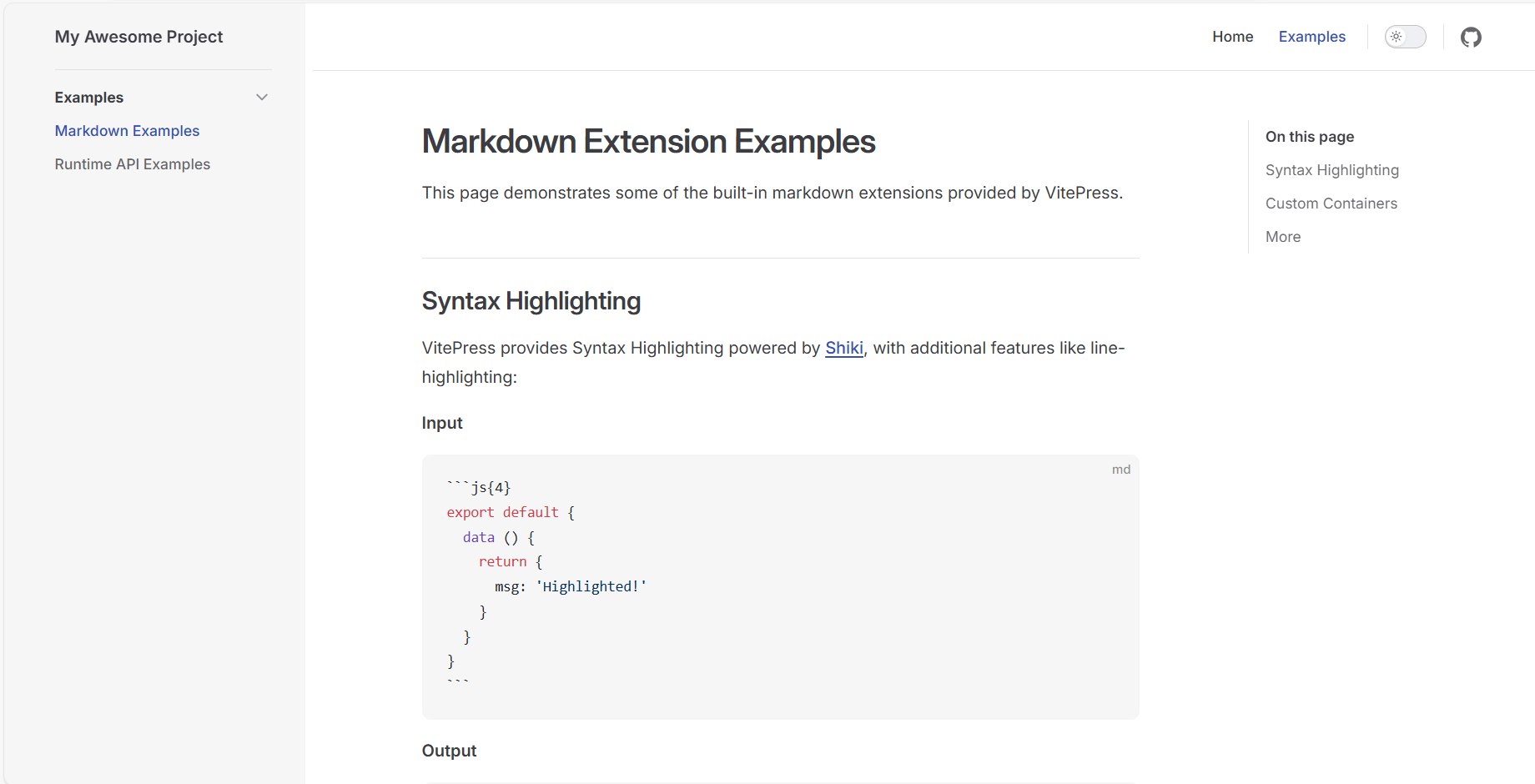1535x784 pixels.
Task: Click the 'On this page' outline title
Action: pos(1309,137)
